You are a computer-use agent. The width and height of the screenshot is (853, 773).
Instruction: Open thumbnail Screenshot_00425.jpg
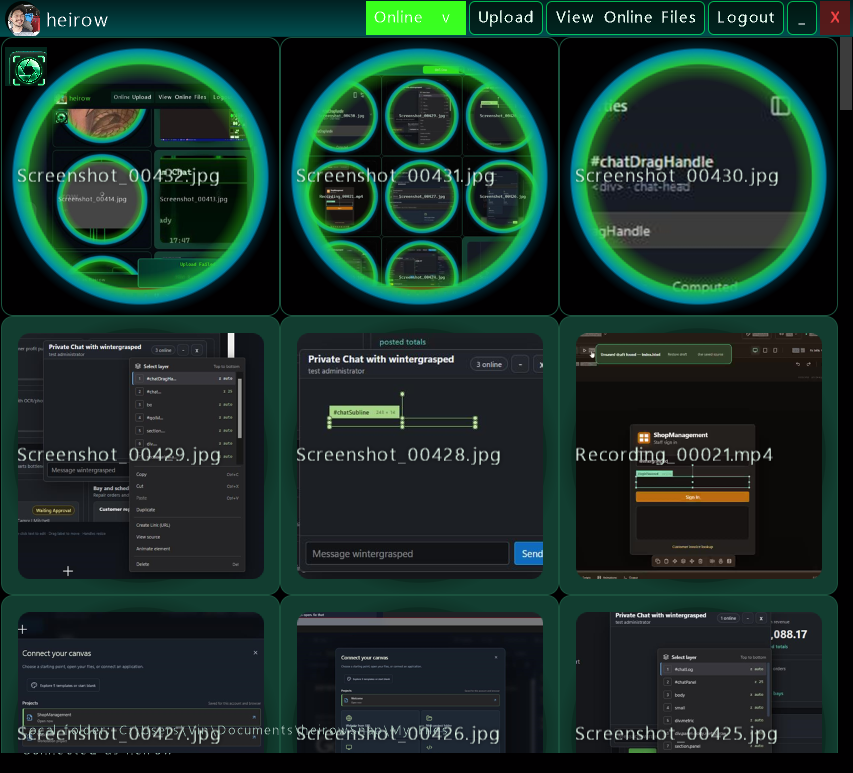[699, 675]
